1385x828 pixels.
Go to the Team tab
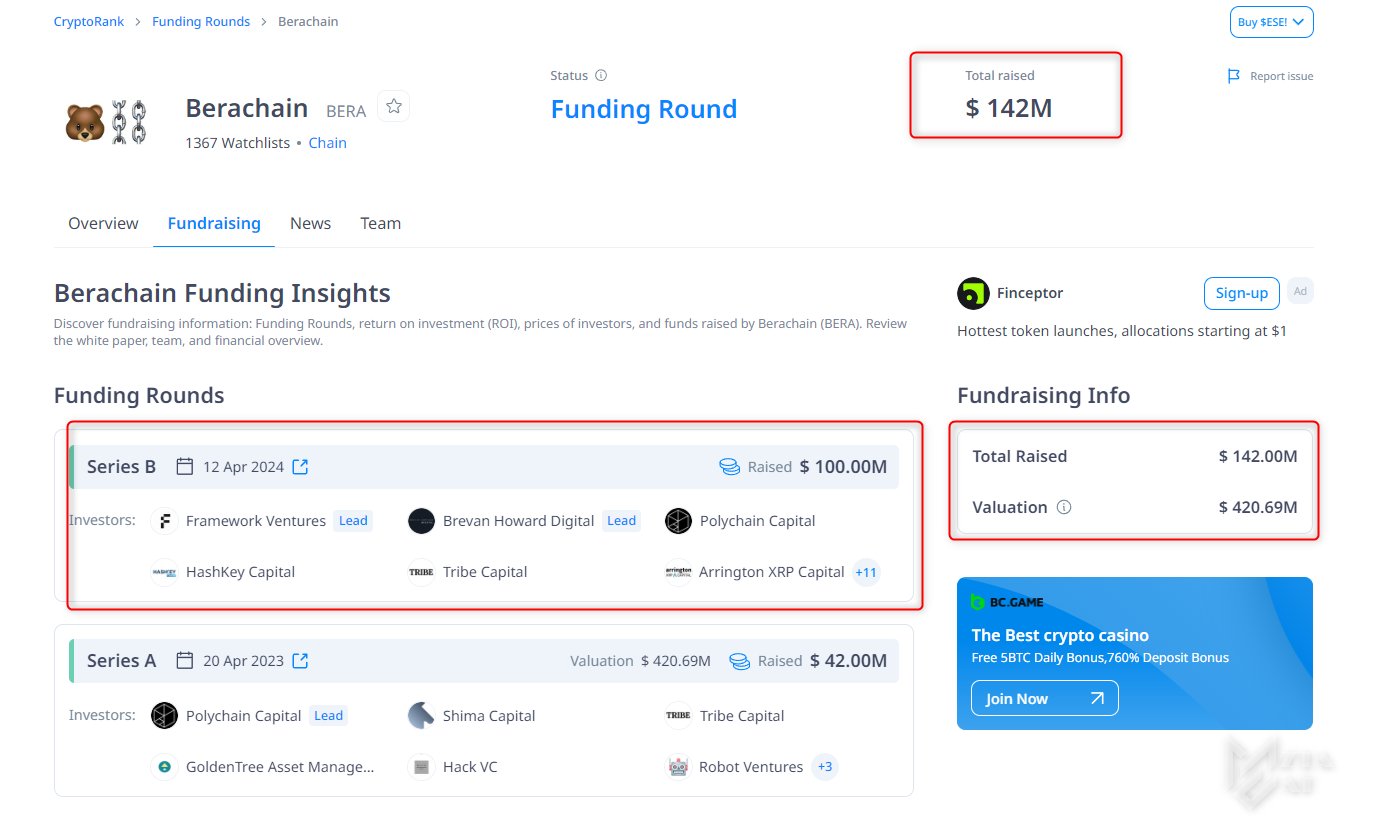pos(380,224)
